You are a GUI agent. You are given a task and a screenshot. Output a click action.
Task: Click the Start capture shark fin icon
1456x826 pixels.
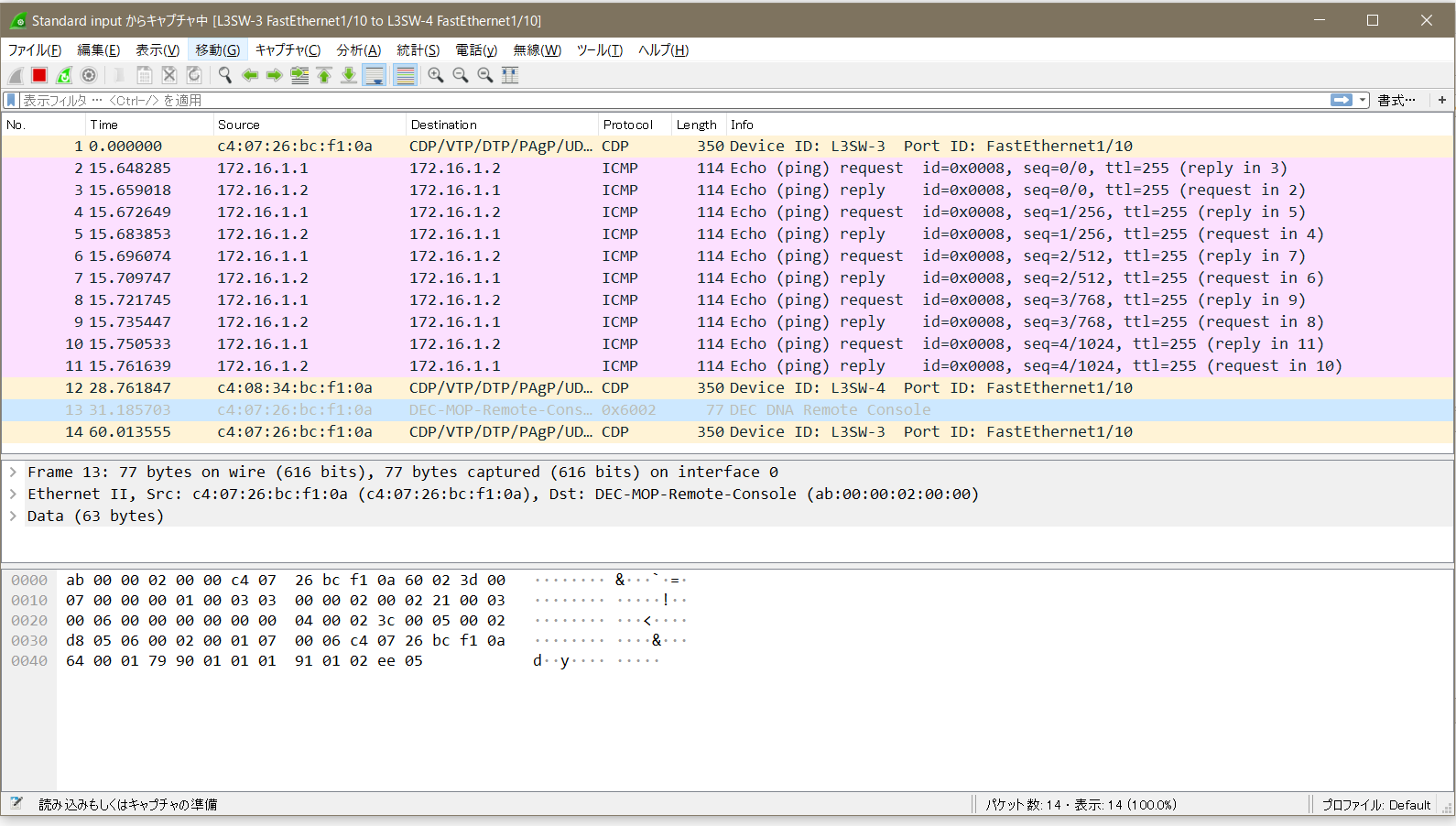(x=16, y=76)
